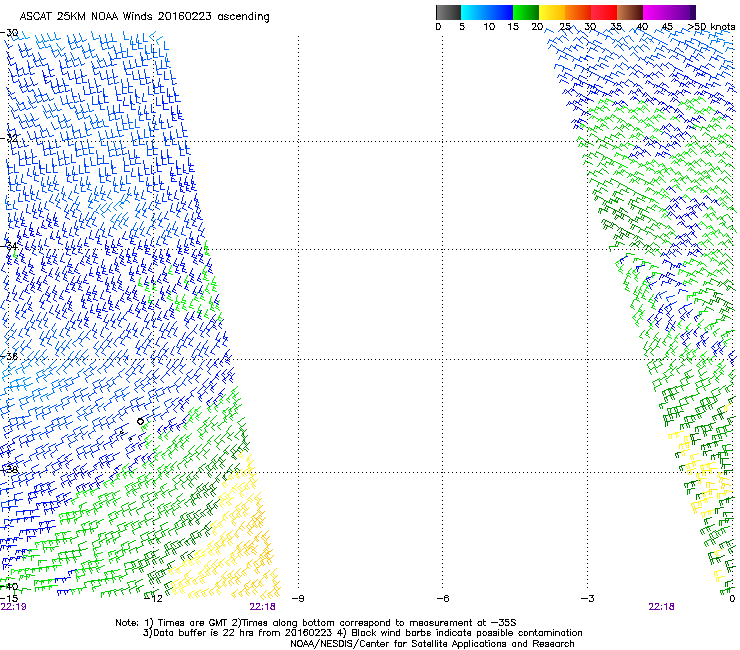Click the '5' legend scale label

(x=462, y=27)
